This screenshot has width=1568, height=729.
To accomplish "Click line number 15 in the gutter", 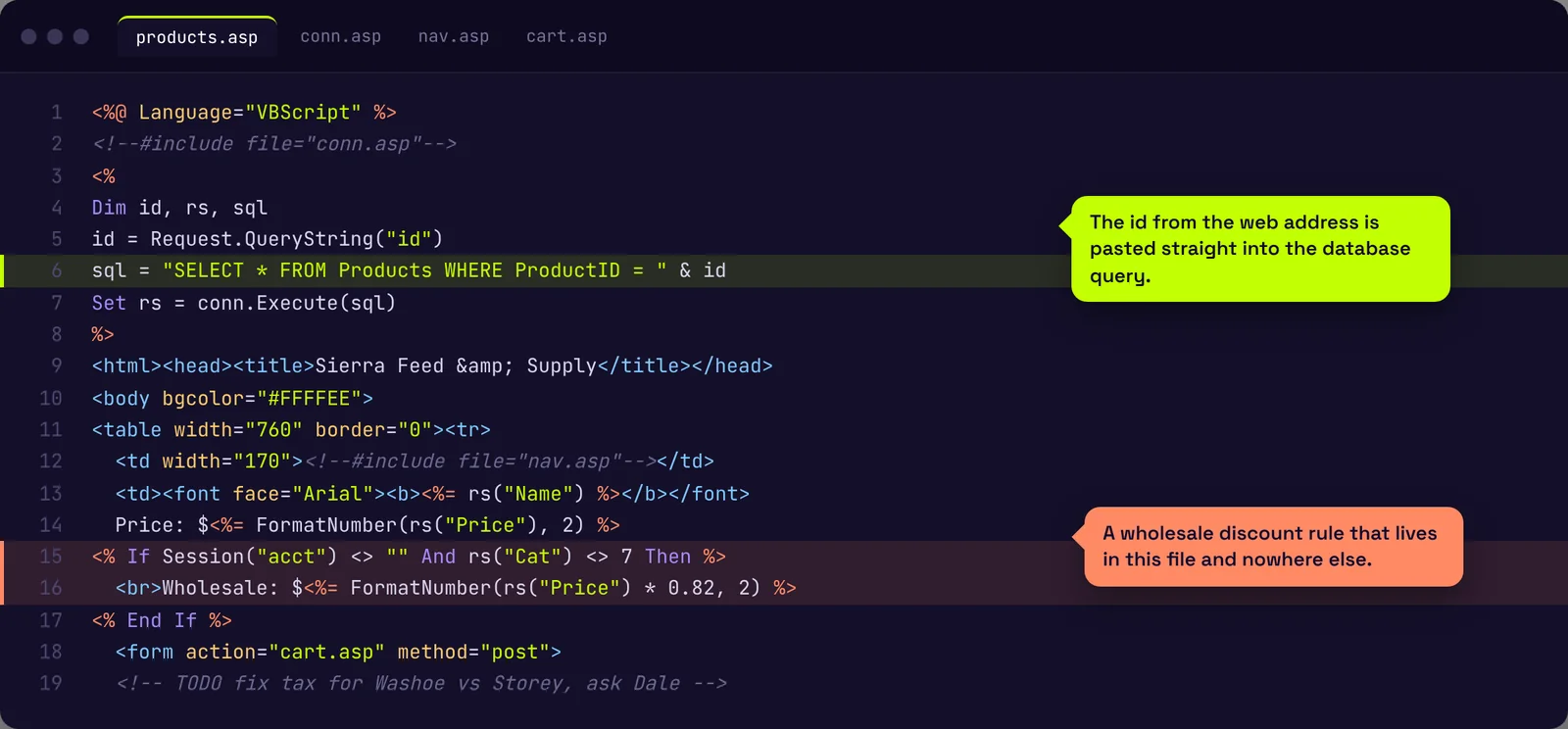I will pyautogui.click(x=51, y=557).
